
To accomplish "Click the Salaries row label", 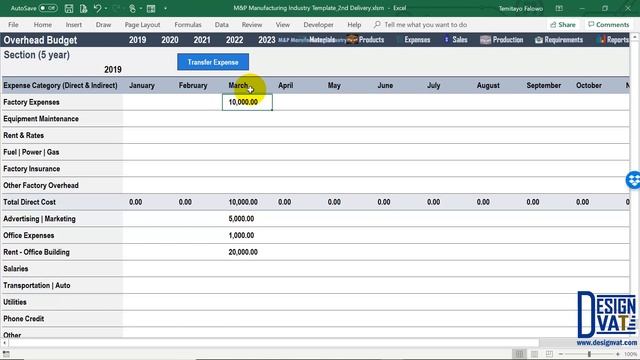I will [16, 269].
